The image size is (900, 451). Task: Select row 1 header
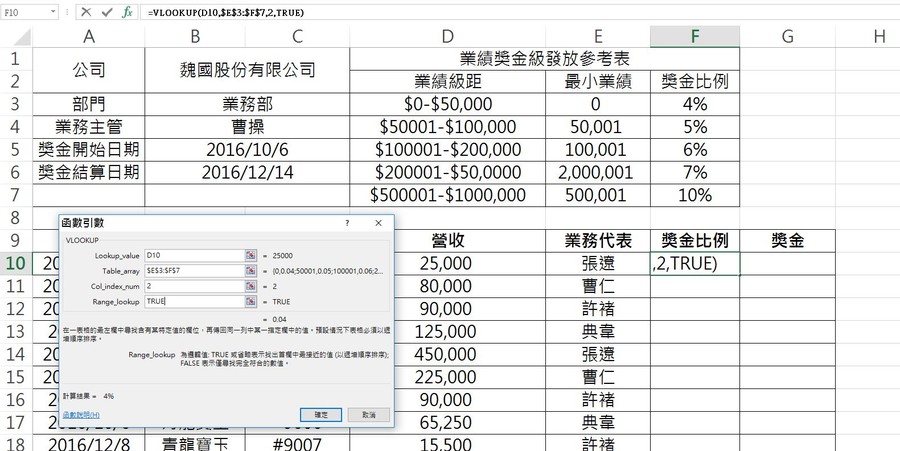coord(16,59)
